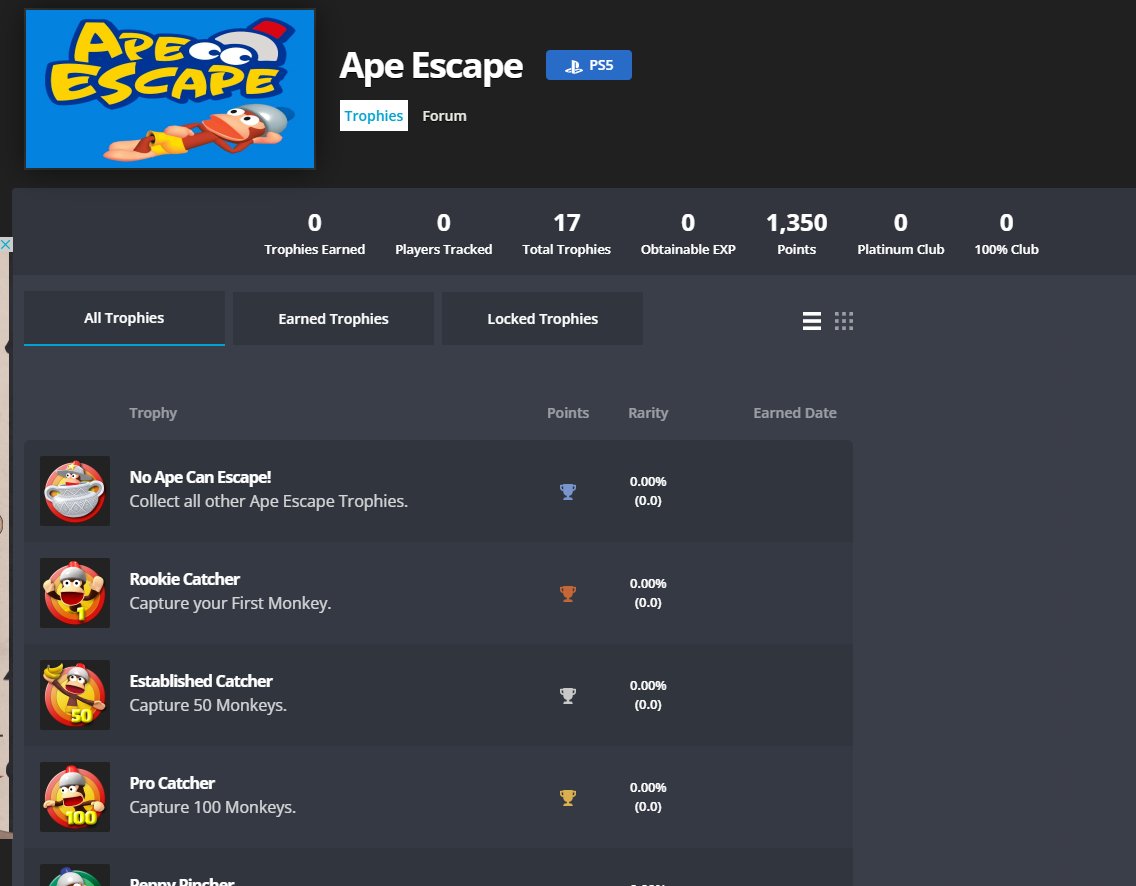Select the All Trophies tab
This screenshot has width=1136, height=886.
coord(124,319)
